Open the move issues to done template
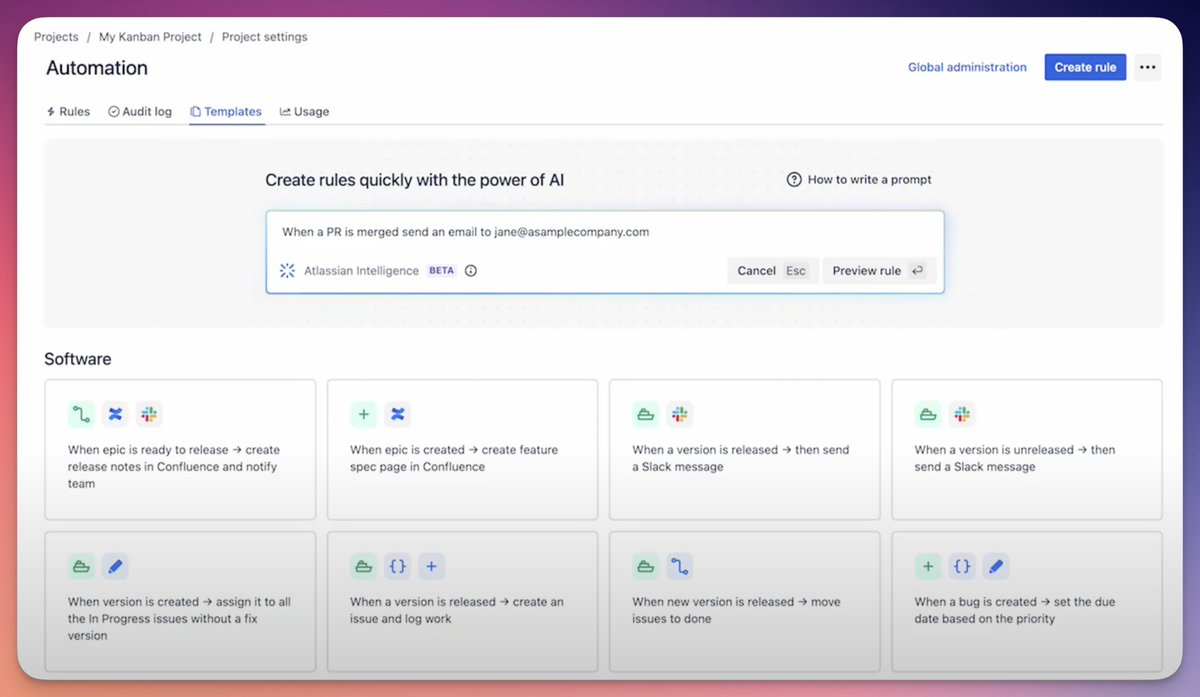1200x697 pixels. 745,602
